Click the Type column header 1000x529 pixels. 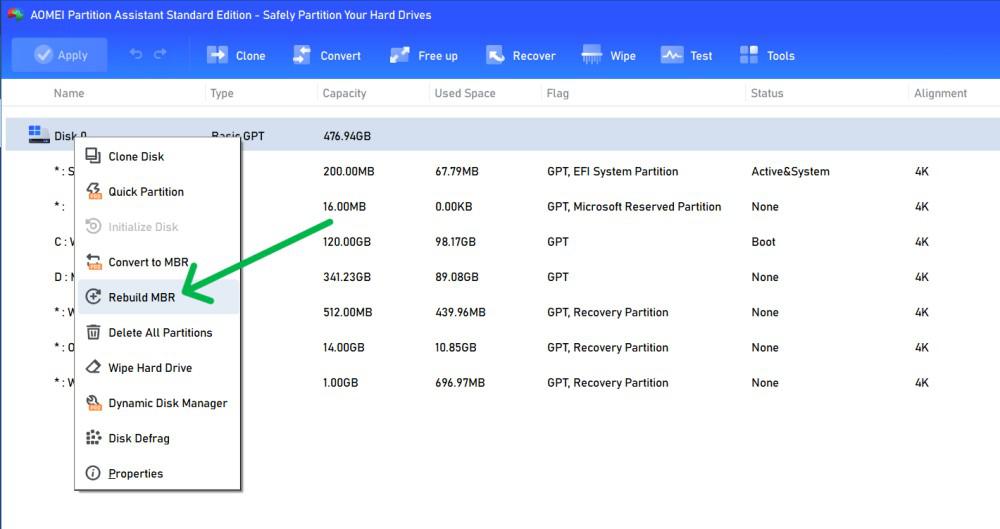point(222,93)
